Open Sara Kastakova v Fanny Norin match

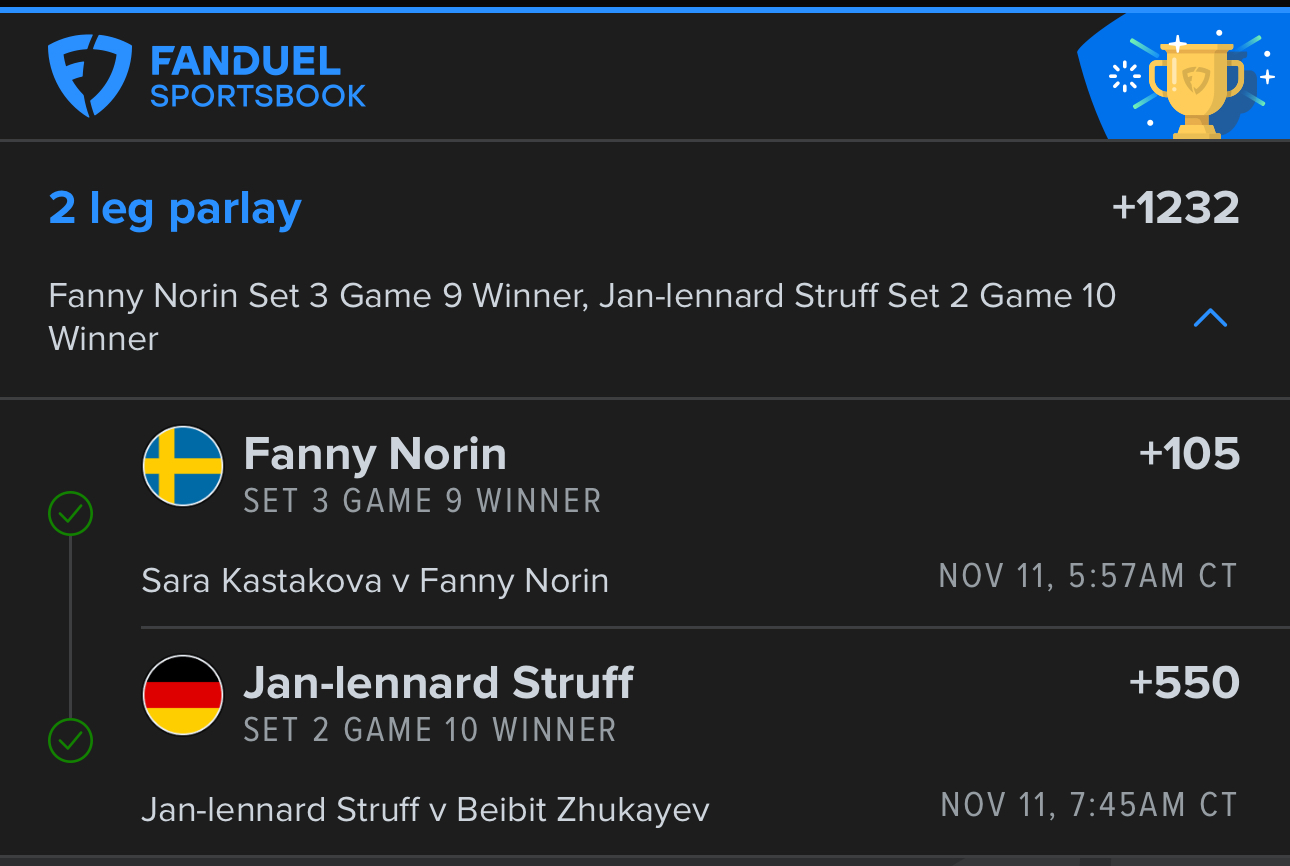[375, 581]
